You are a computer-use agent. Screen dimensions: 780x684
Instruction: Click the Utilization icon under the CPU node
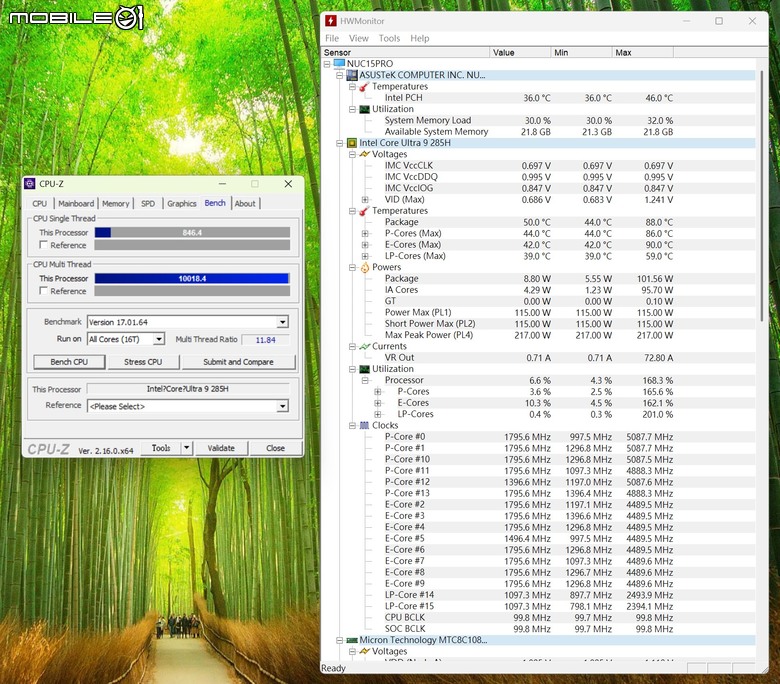click(364, 369)
